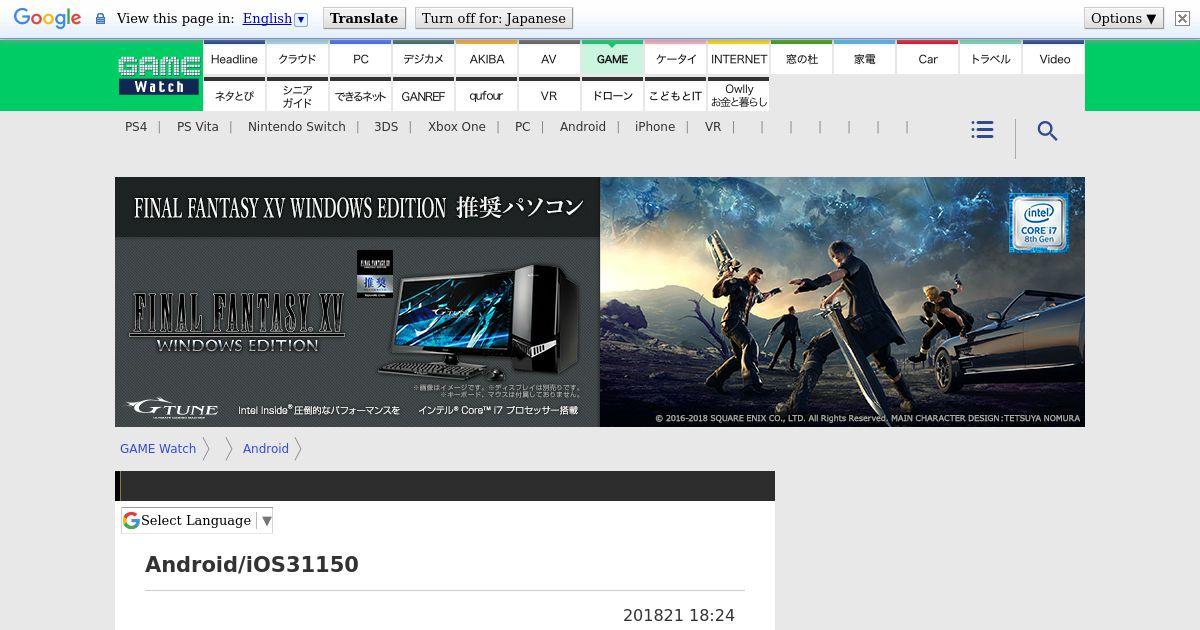Click the GAME Watch logo
Image resolution: width=1200 pixels, height=630 pixels.
pyautogui.click(x=159, y=75)
